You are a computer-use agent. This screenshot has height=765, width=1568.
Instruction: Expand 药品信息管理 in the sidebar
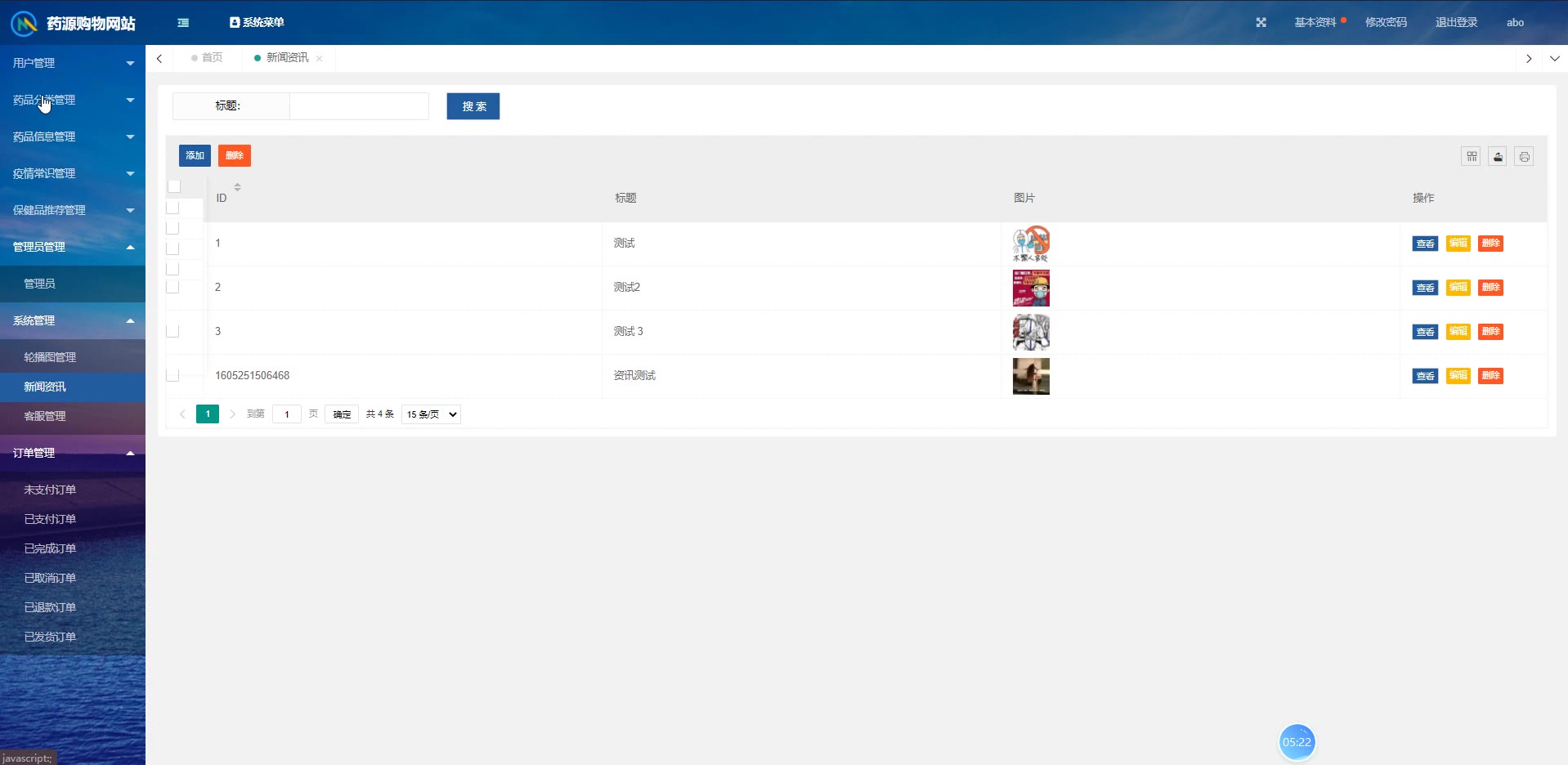[73, 136]
